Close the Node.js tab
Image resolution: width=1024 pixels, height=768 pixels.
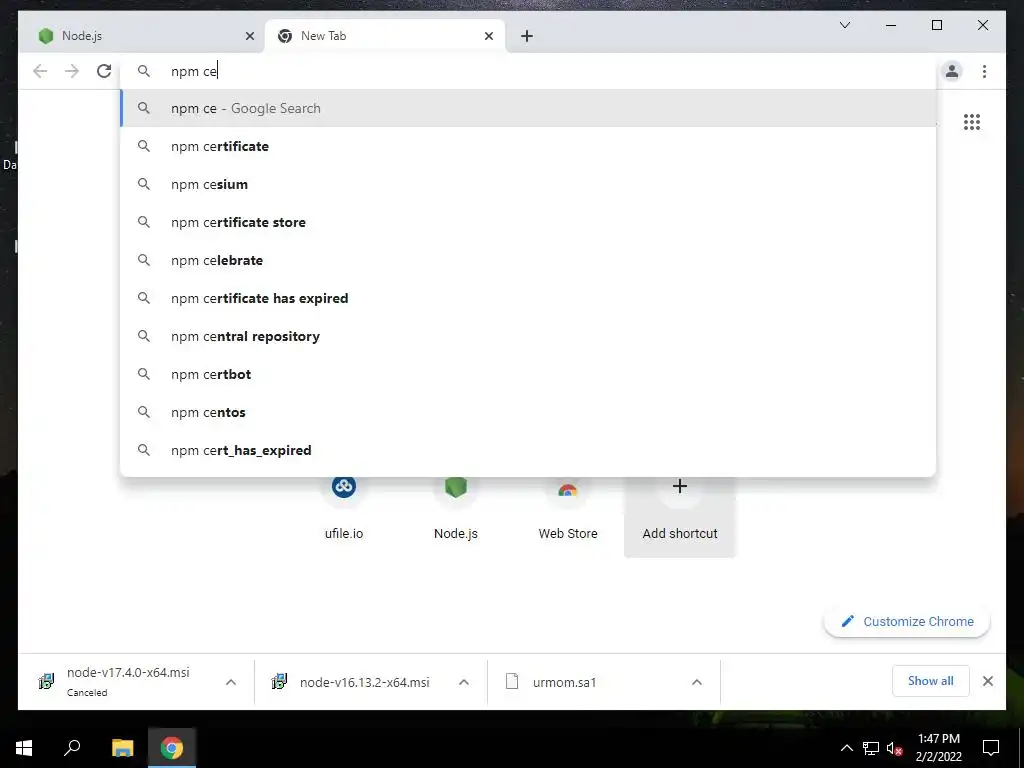pyautogui.click(x=249, y=36)
